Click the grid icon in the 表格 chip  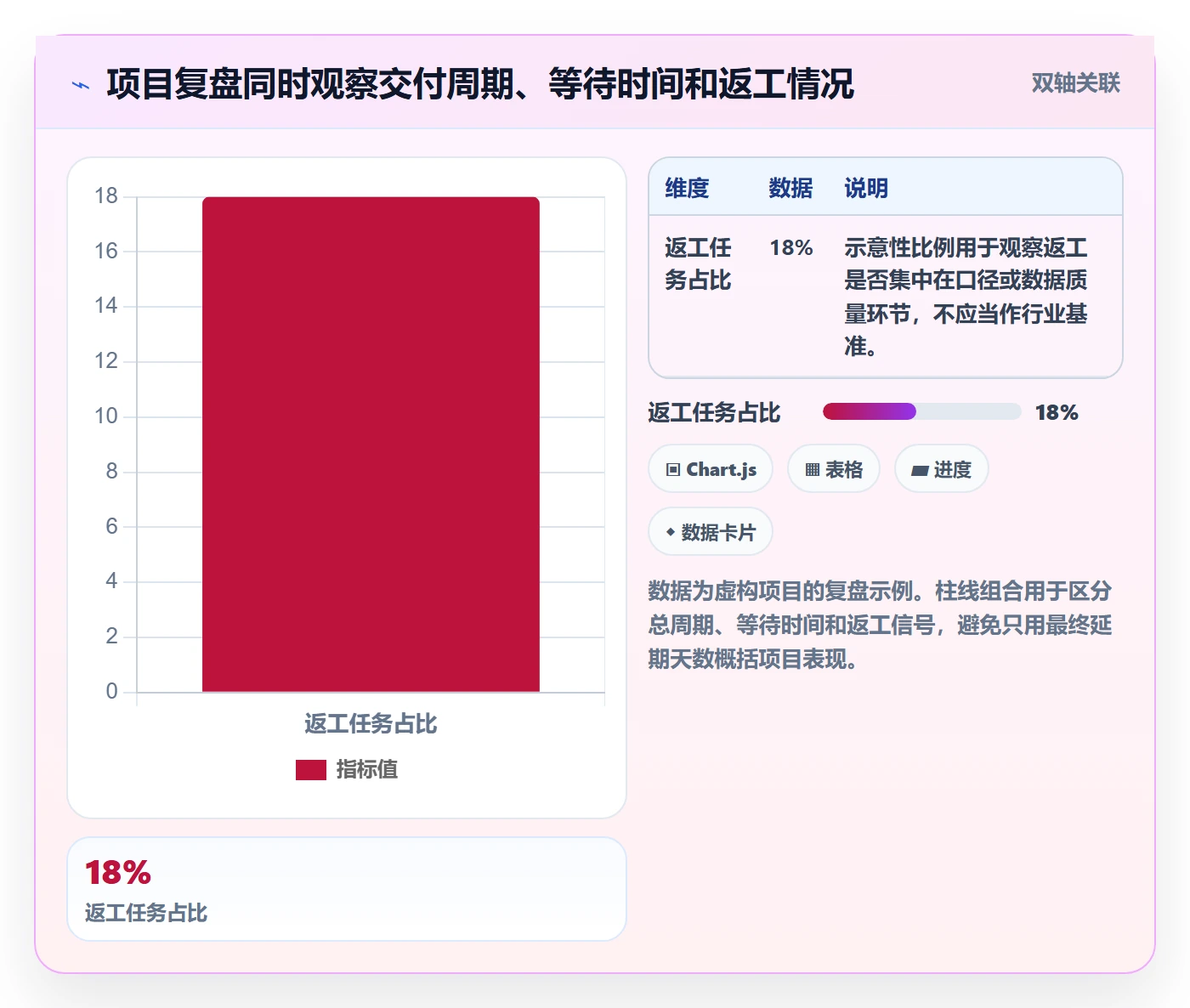click(x=813, y=470)
